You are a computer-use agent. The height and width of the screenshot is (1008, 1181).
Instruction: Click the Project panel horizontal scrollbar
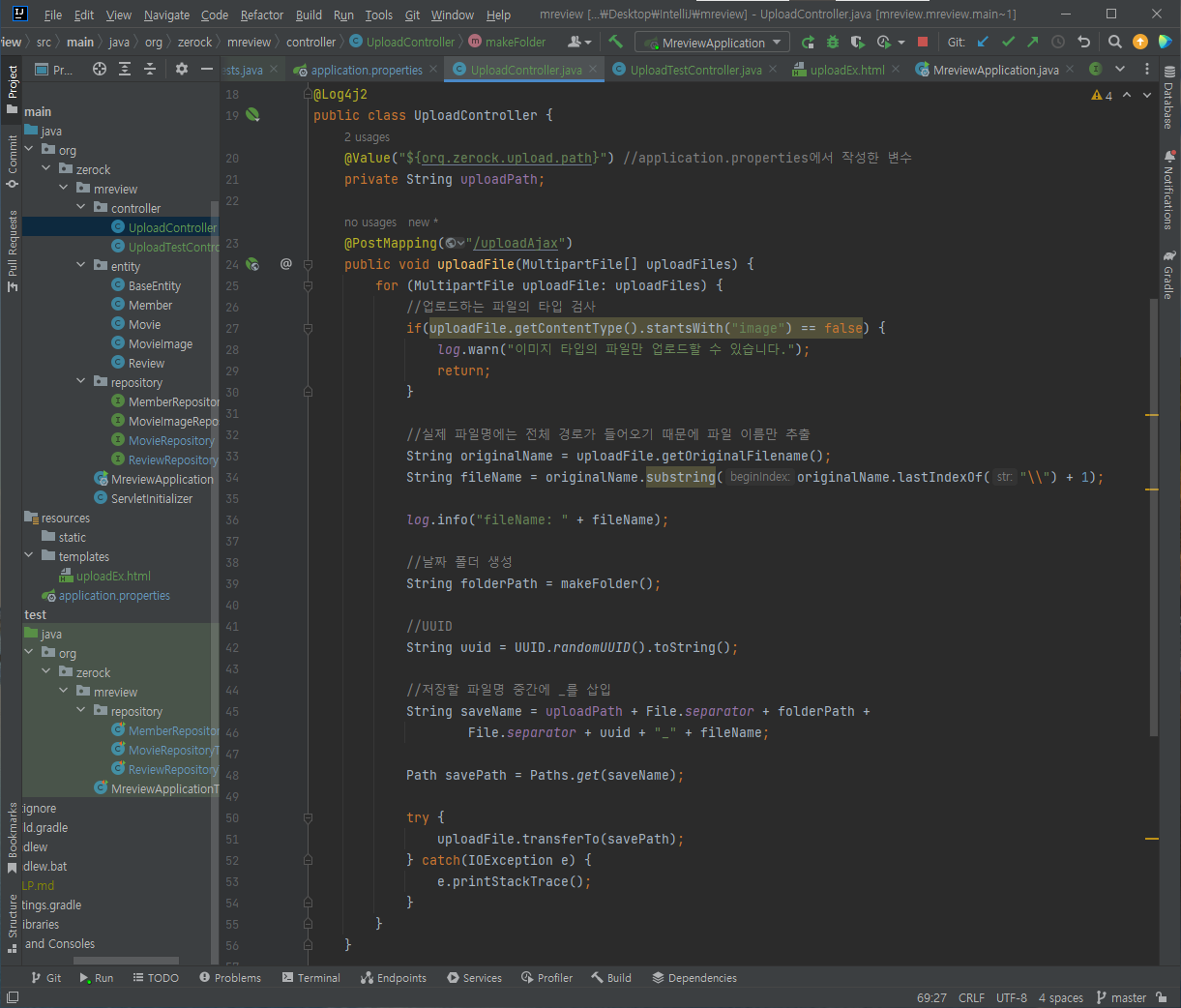126,961
